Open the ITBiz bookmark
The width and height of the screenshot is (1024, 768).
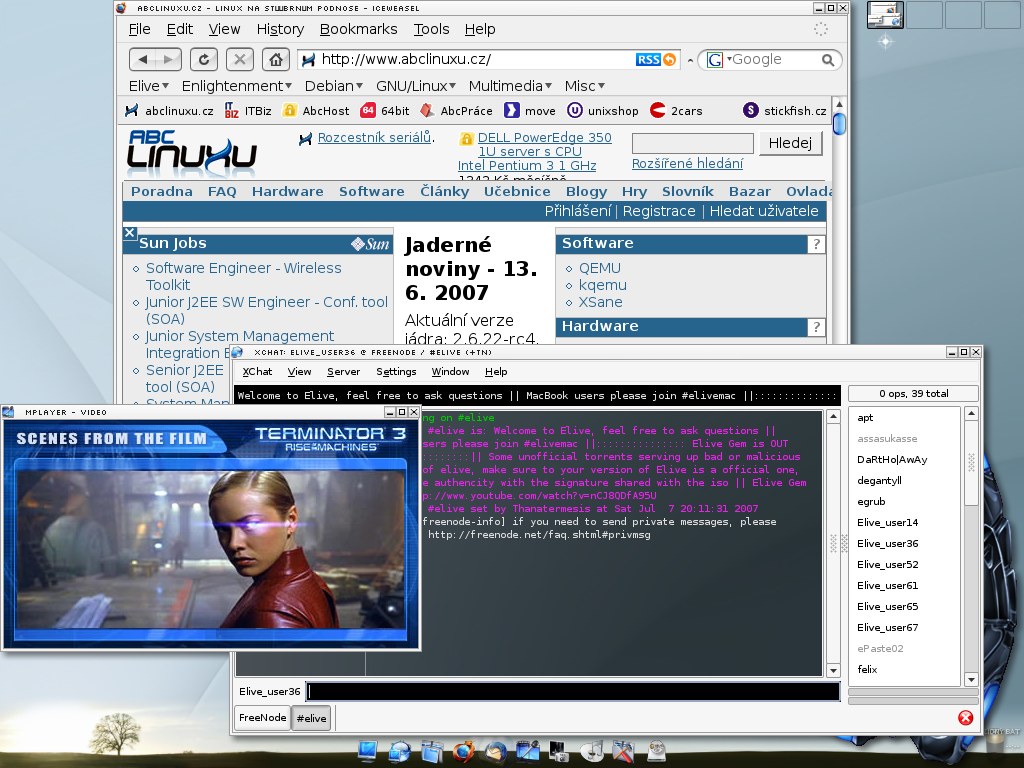pyautogui.click(x=248, y=110)
